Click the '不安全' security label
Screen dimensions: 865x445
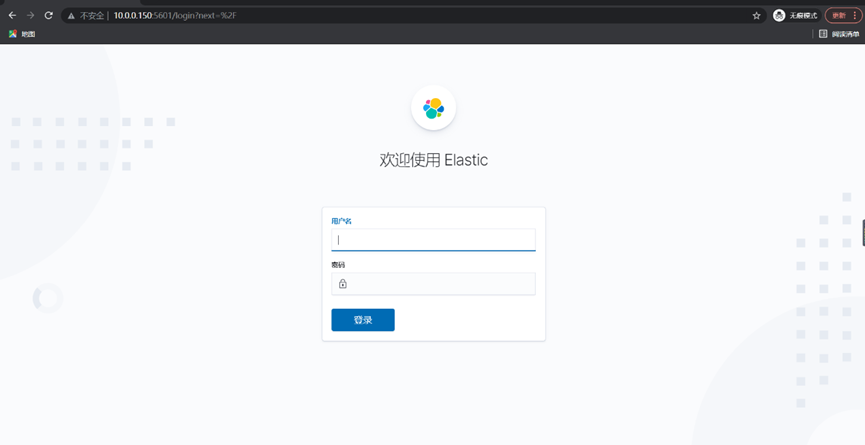click(x=92, y=16)
